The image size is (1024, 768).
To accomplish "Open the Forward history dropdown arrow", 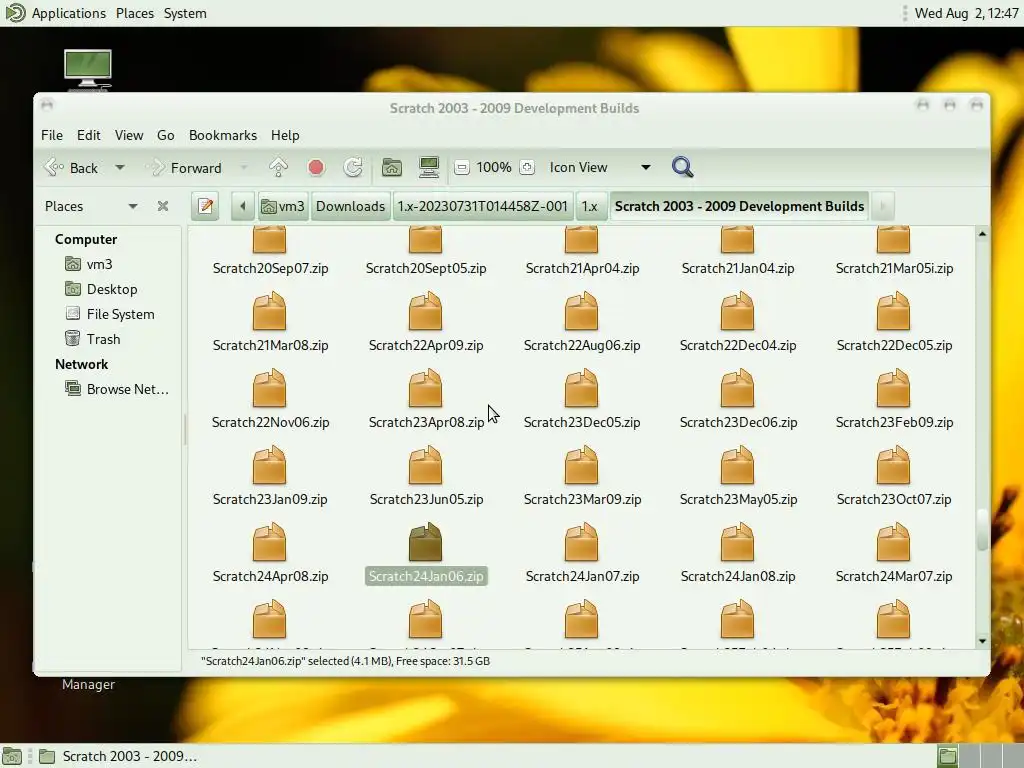I will point(244,168).
